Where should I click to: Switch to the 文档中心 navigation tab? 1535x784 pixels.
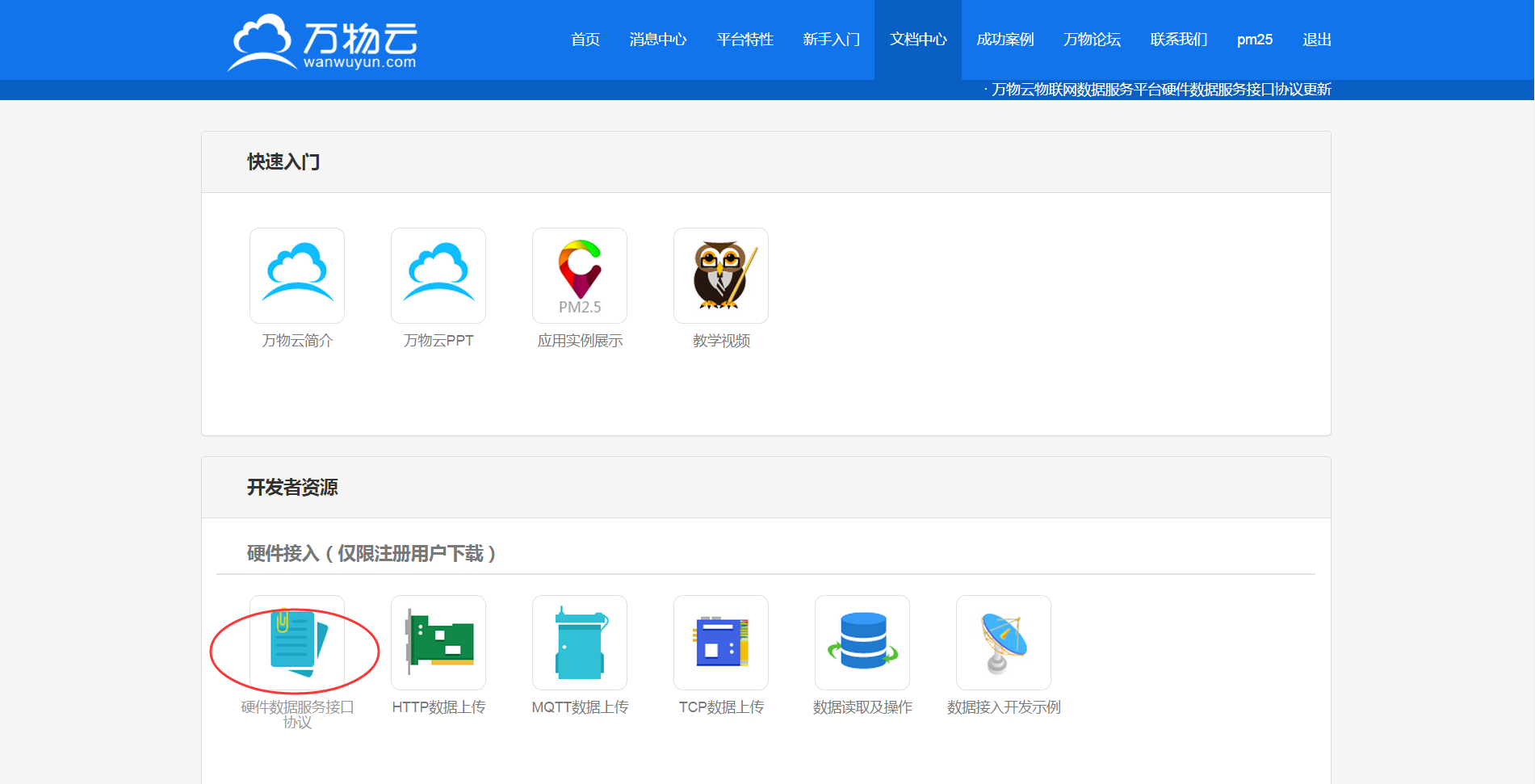coord(918,40)
